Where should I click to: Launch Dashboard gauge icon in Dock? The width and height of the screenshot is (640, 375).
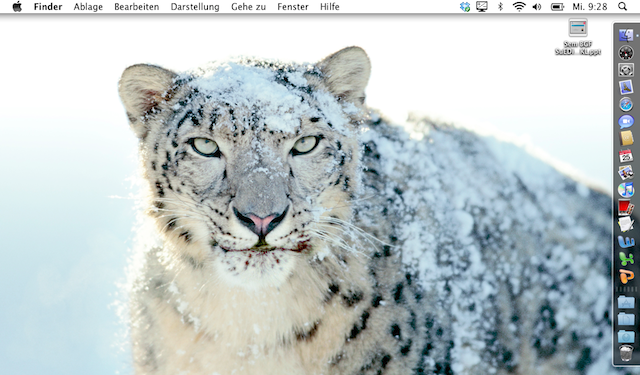(626, 53)
